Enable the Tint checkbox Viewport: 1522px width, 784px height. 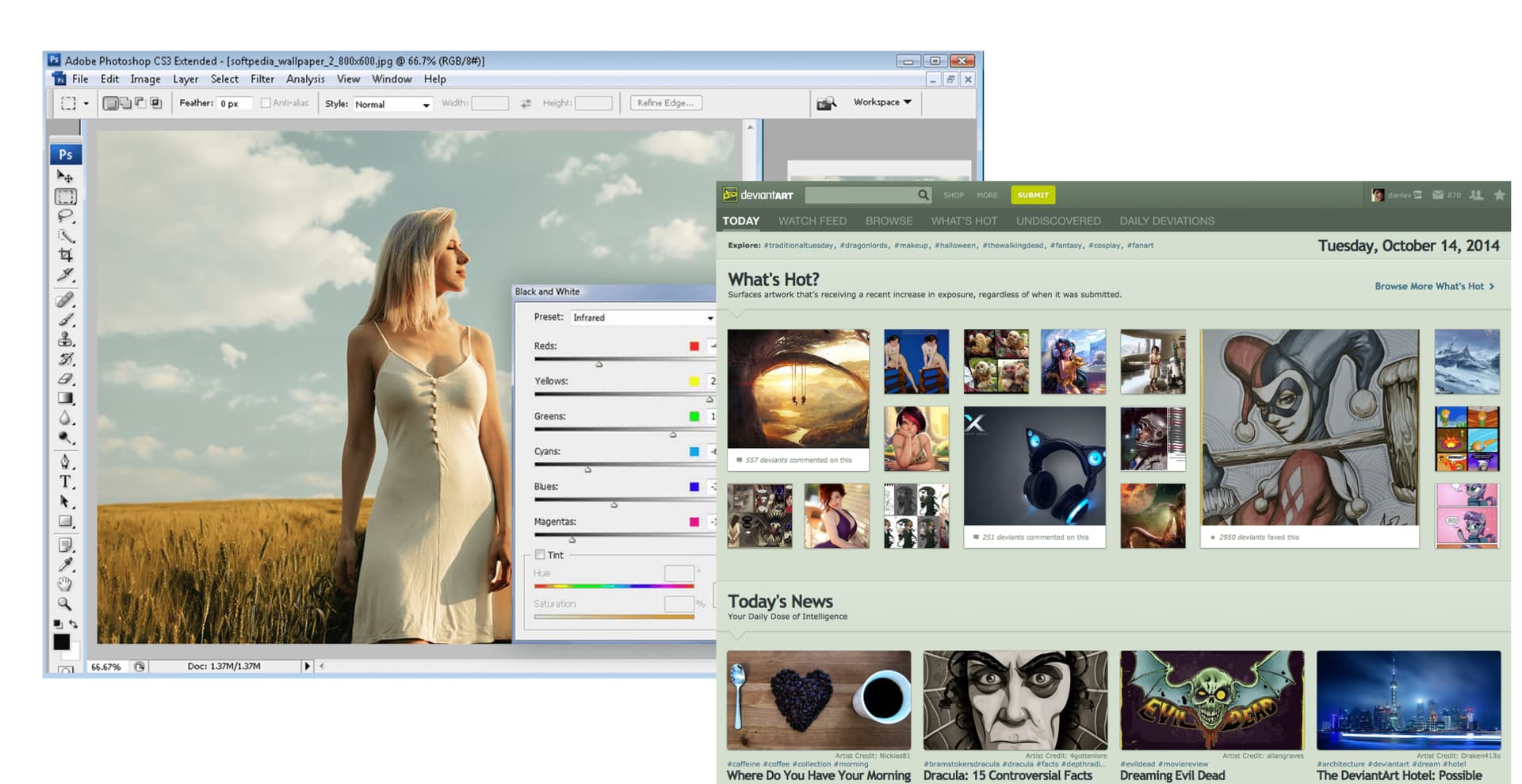[540, 555]
